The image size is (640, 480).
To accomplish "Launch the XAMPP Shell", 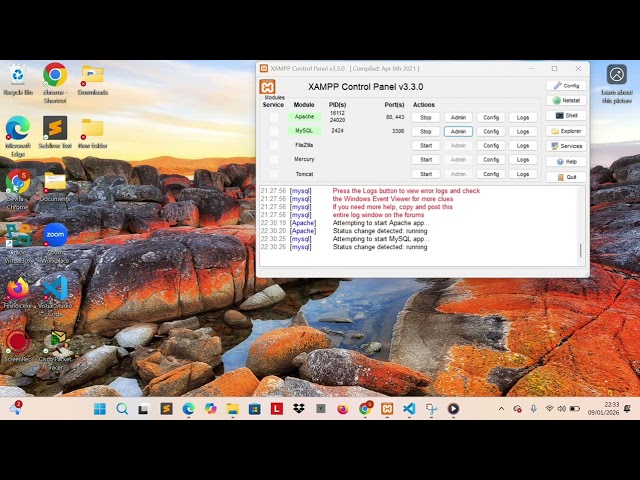I will (x=566, y=115).
